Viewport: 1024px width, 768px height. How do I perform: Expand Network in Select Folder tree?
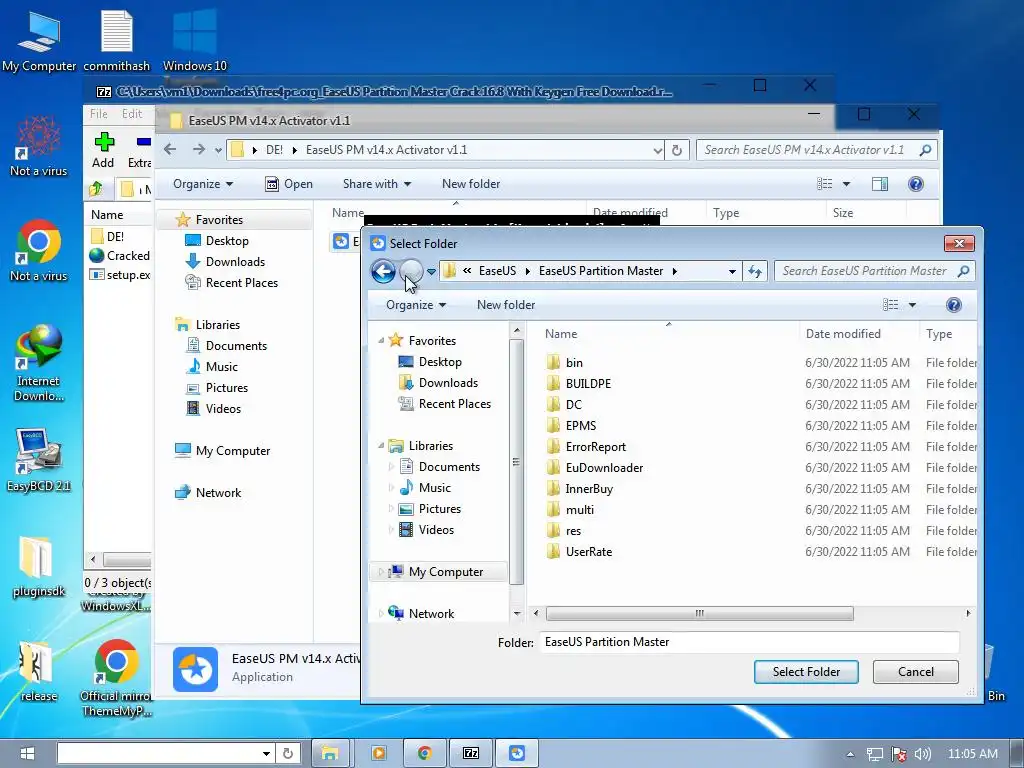click(381, 613)
